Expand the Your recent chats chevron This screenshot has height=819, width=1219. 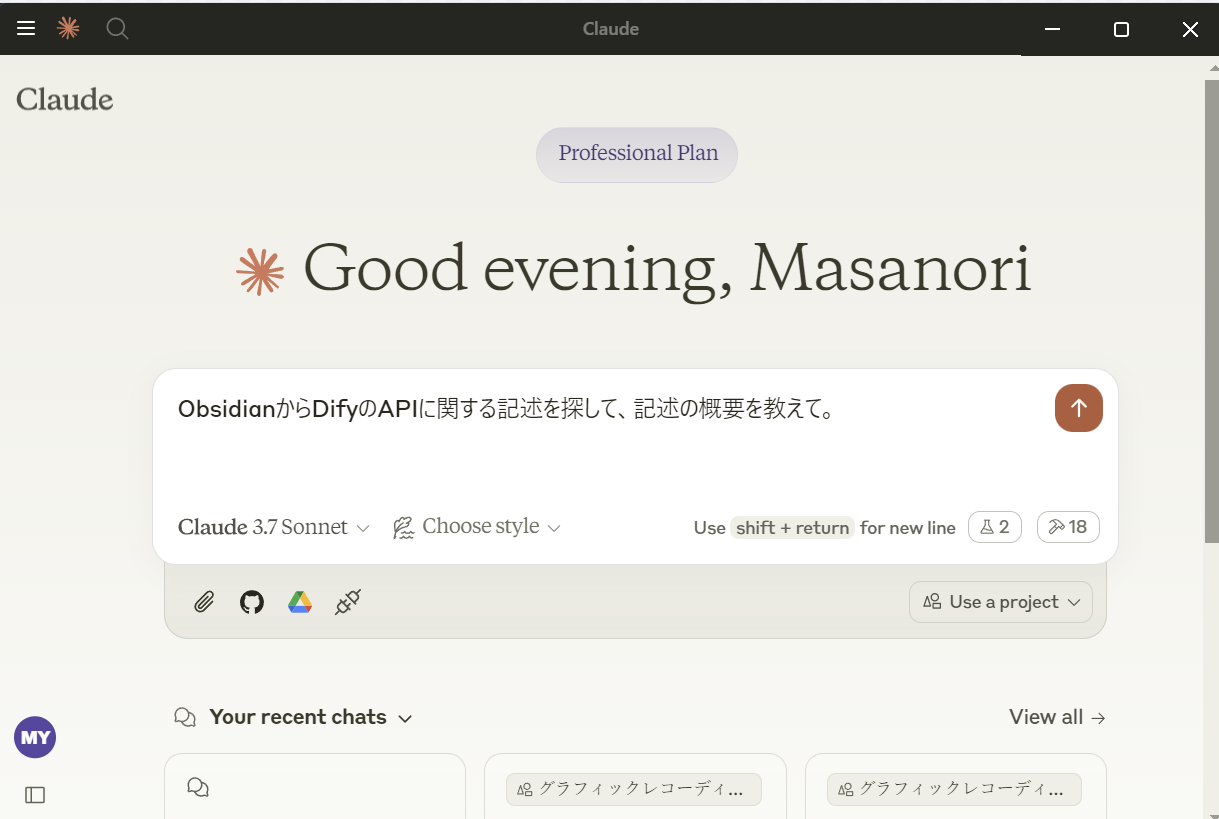pos(405,718)
